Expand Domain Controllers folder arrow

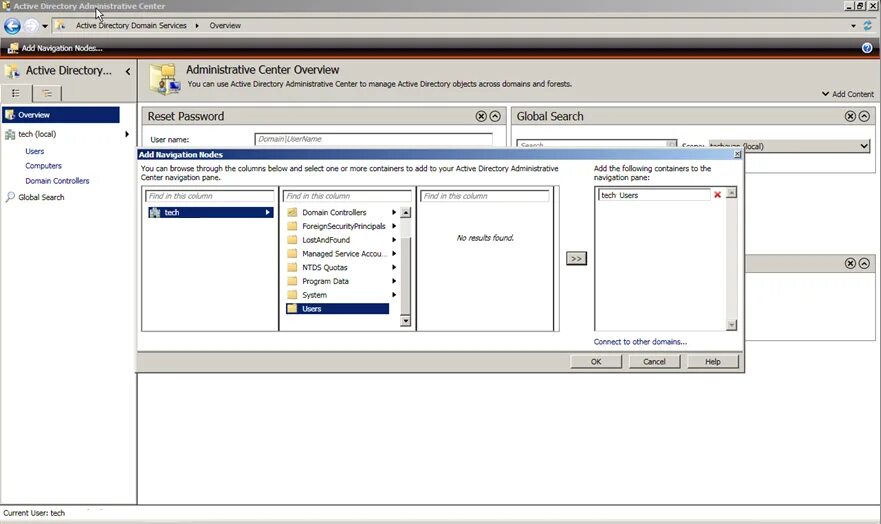(394, 212)
